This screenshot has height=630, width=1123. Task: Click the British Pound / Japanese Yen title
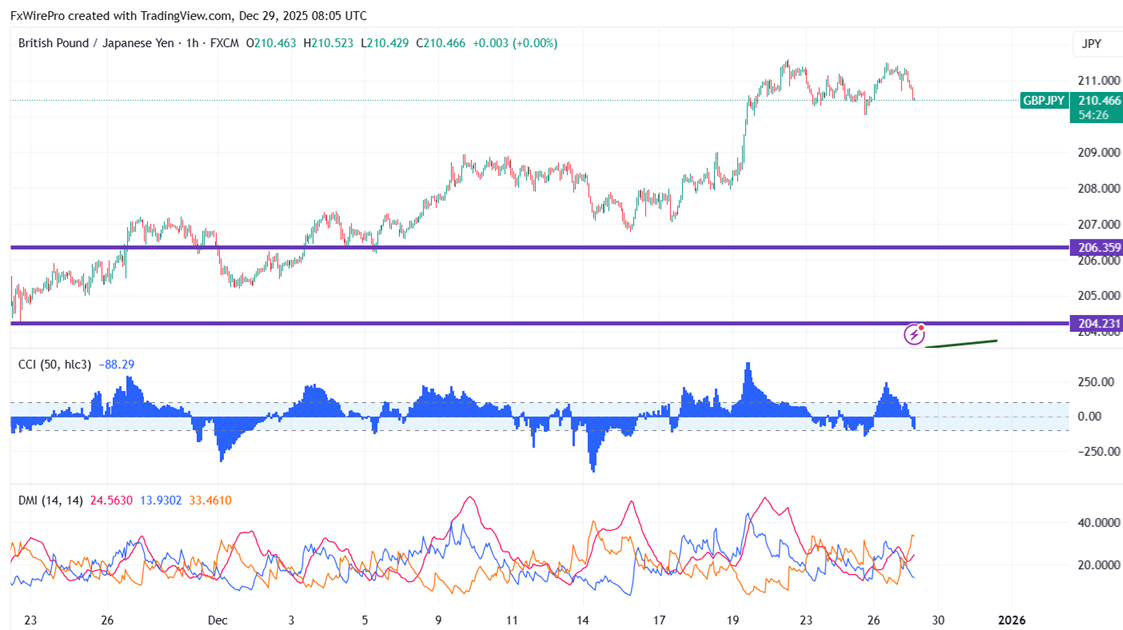(x=95, y=43)
